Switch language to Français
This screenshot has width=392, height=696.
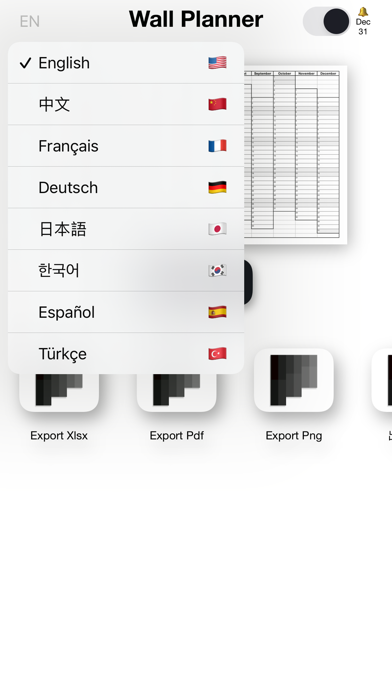click(x=126, y=146)
